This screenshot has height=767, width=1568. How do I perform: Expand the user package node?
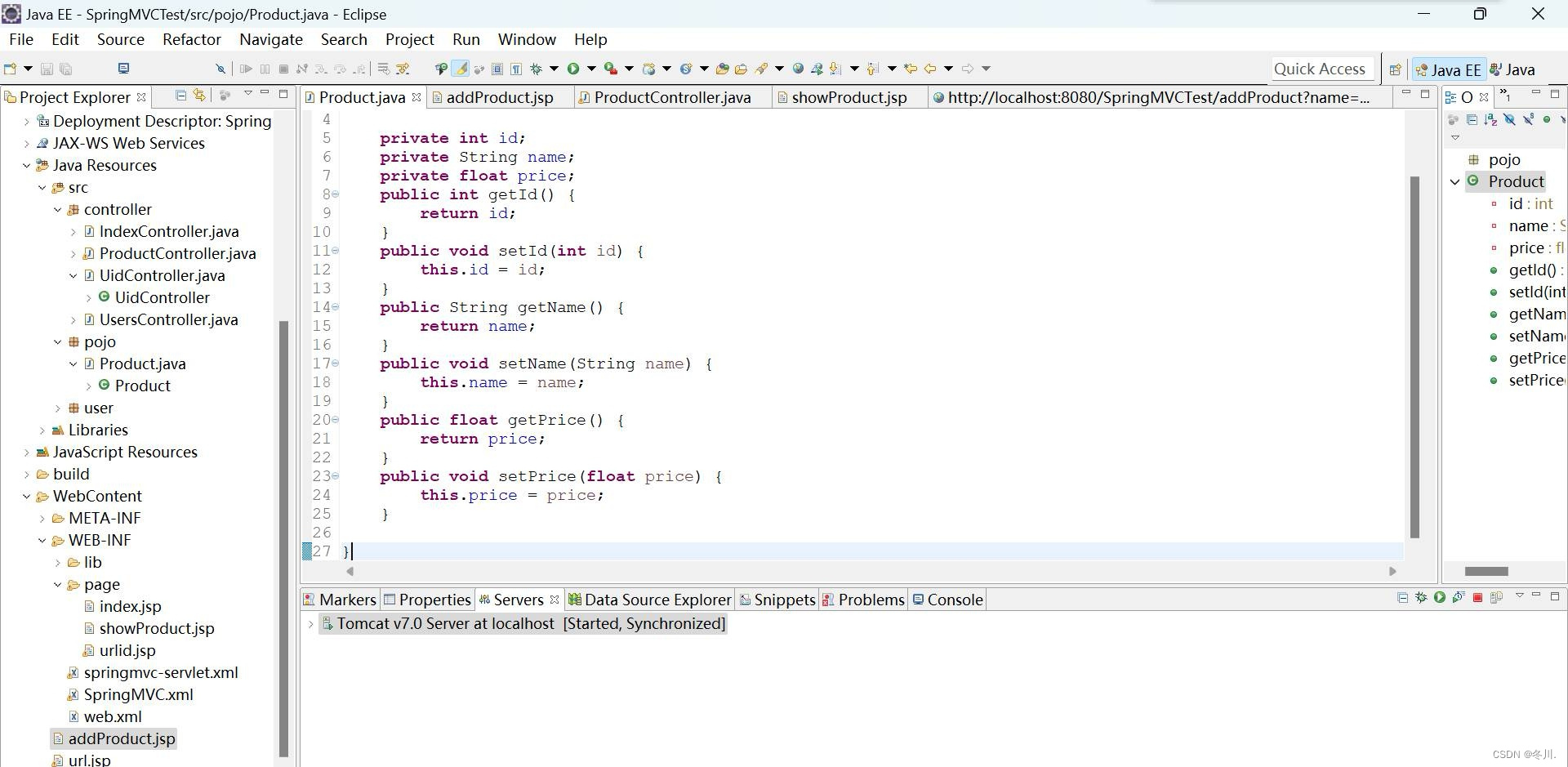tap(57, 408)
